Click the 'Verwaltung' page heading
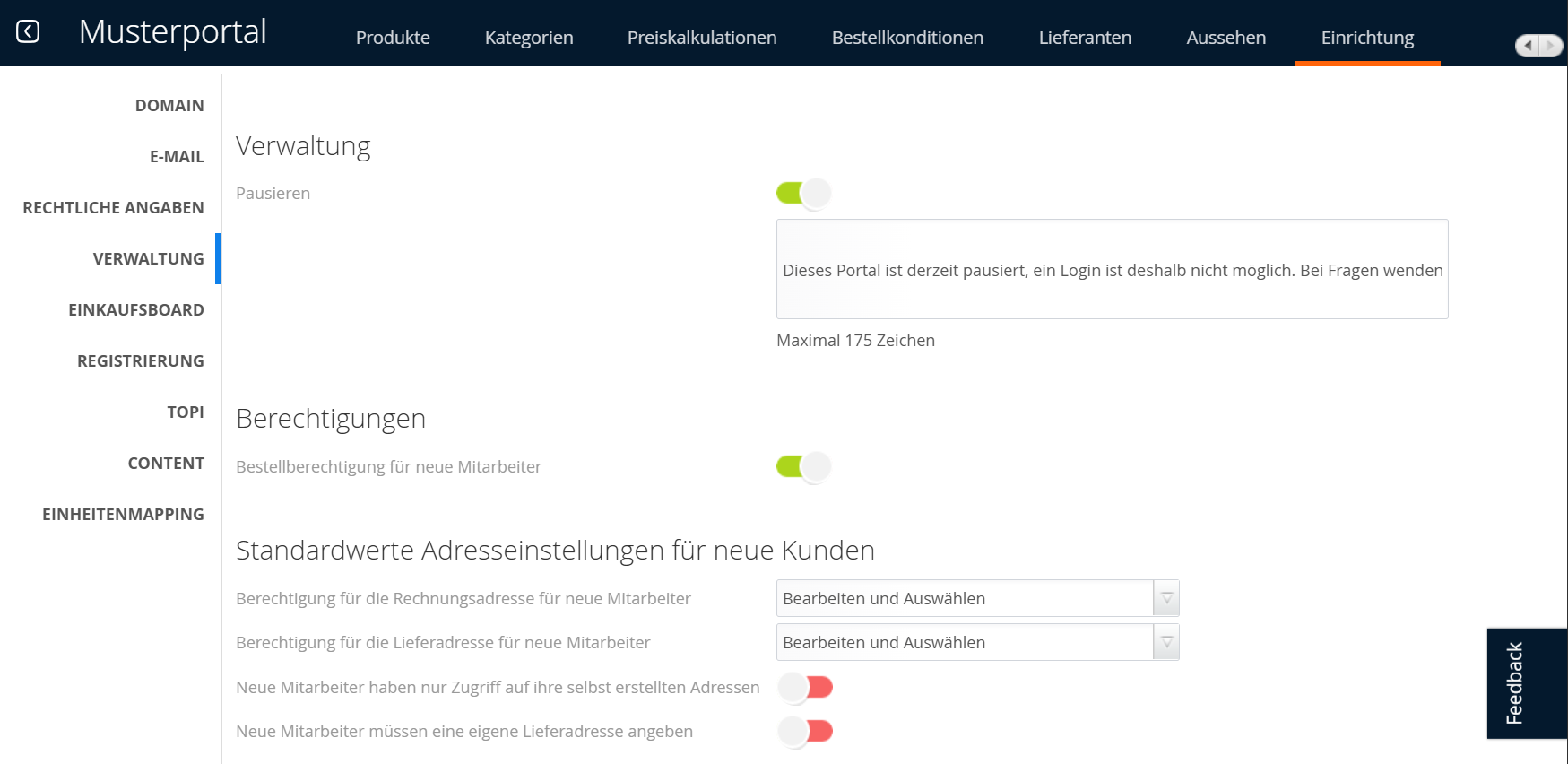Image resolution: width=1568 pixels, height=764 pixels. coord(303,146)
